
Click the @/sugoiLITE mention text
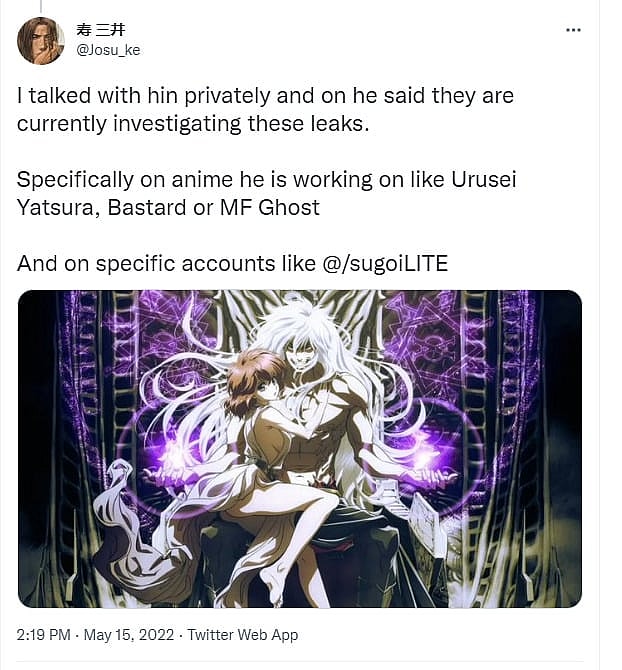385,263
